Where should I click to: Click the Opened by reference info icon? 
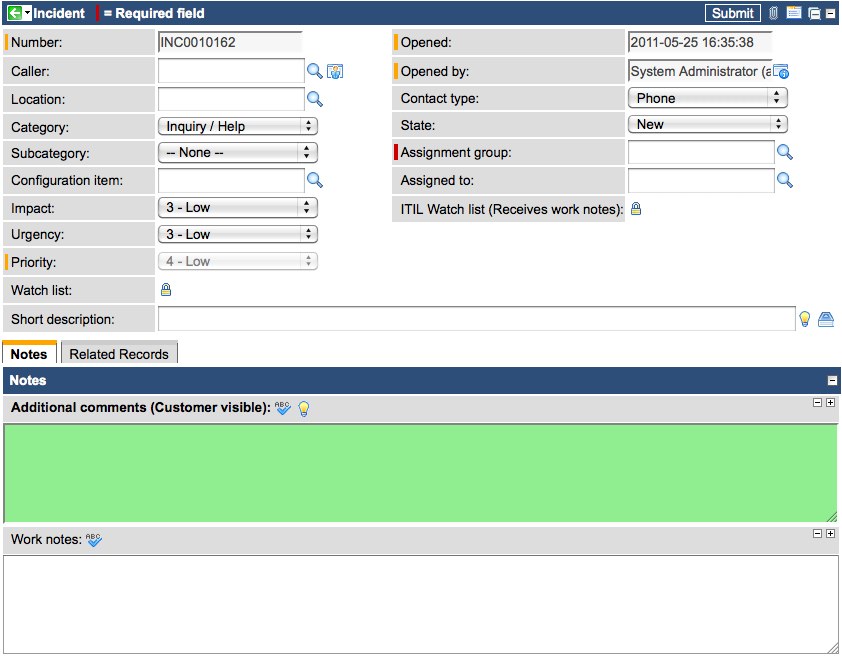point(781,72)
